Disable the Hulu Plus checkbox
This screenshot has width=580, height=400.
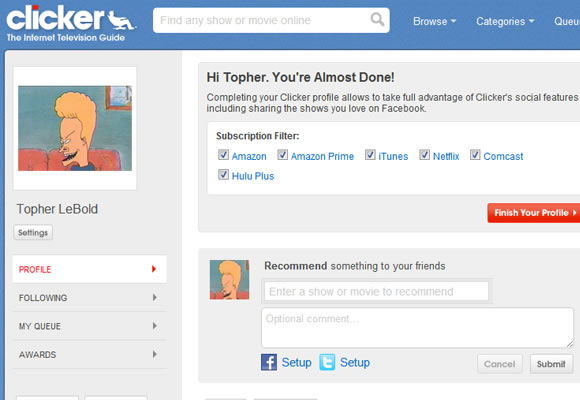tap(223, 174)
